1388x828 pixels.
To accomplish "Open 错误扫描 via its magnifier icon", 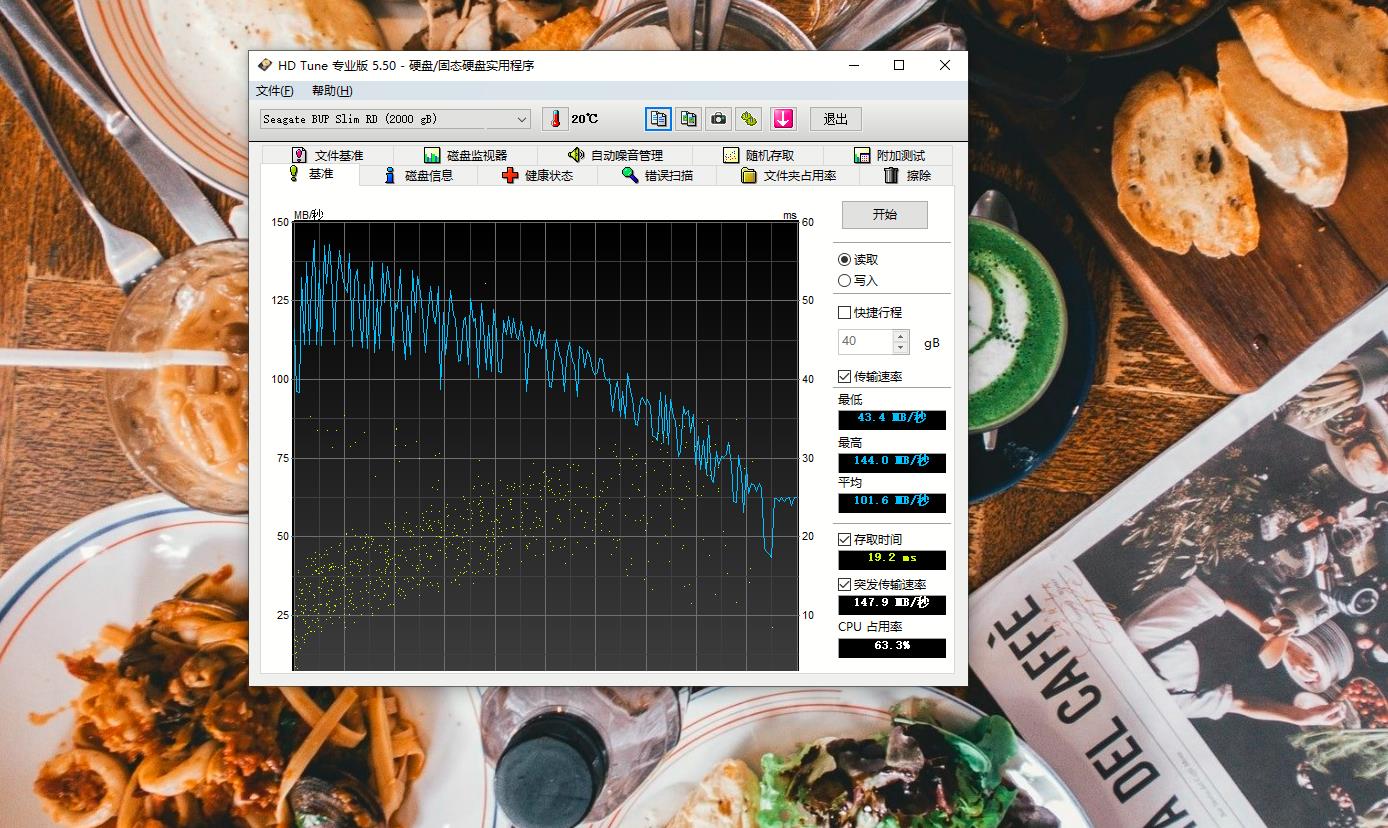I will point(628,175).
